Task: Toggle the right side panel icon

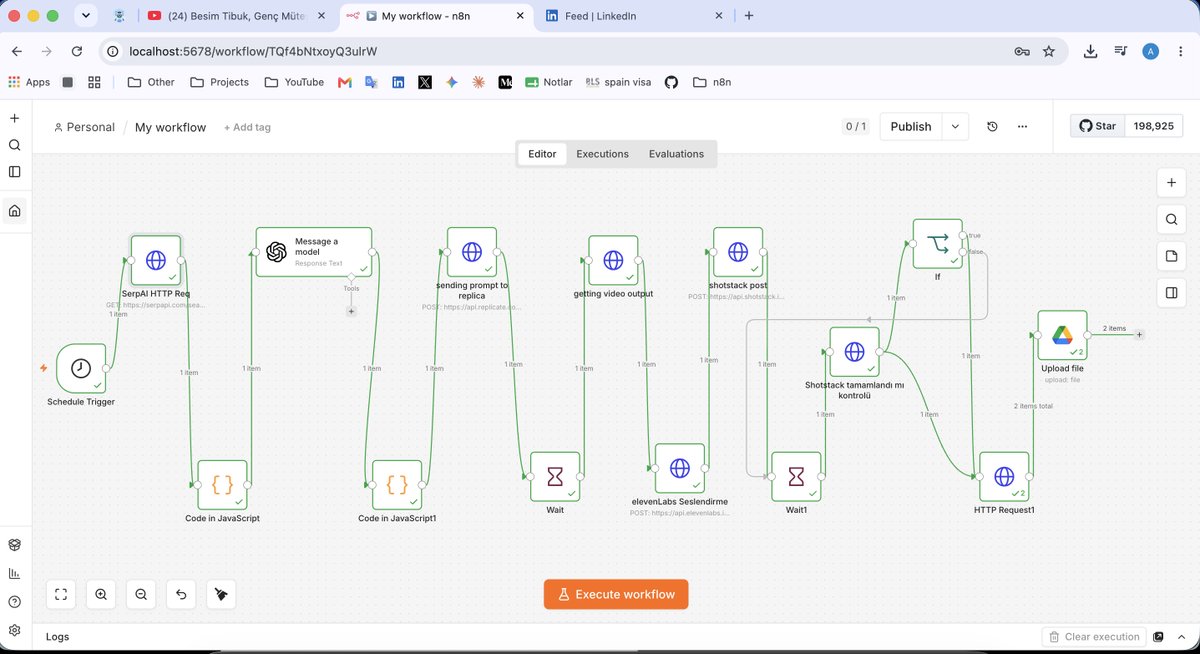Action: pos(1171,293)
